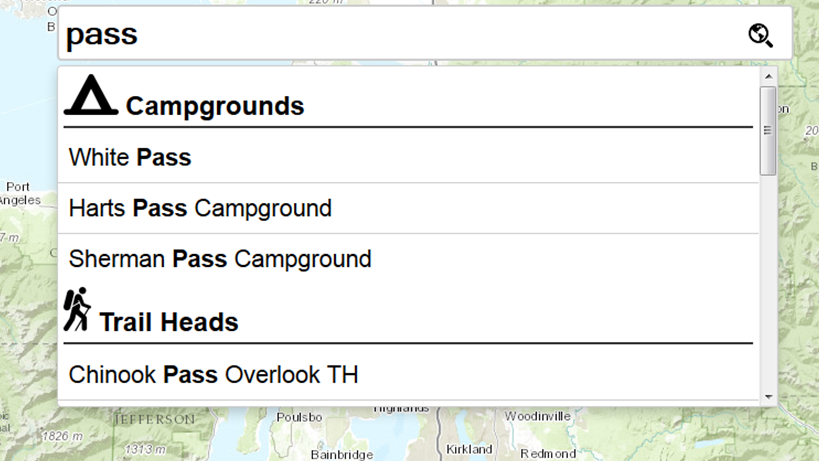Click the suggestion list scroll-down arrow
819x461 pixels.
(x=768, y=396)
